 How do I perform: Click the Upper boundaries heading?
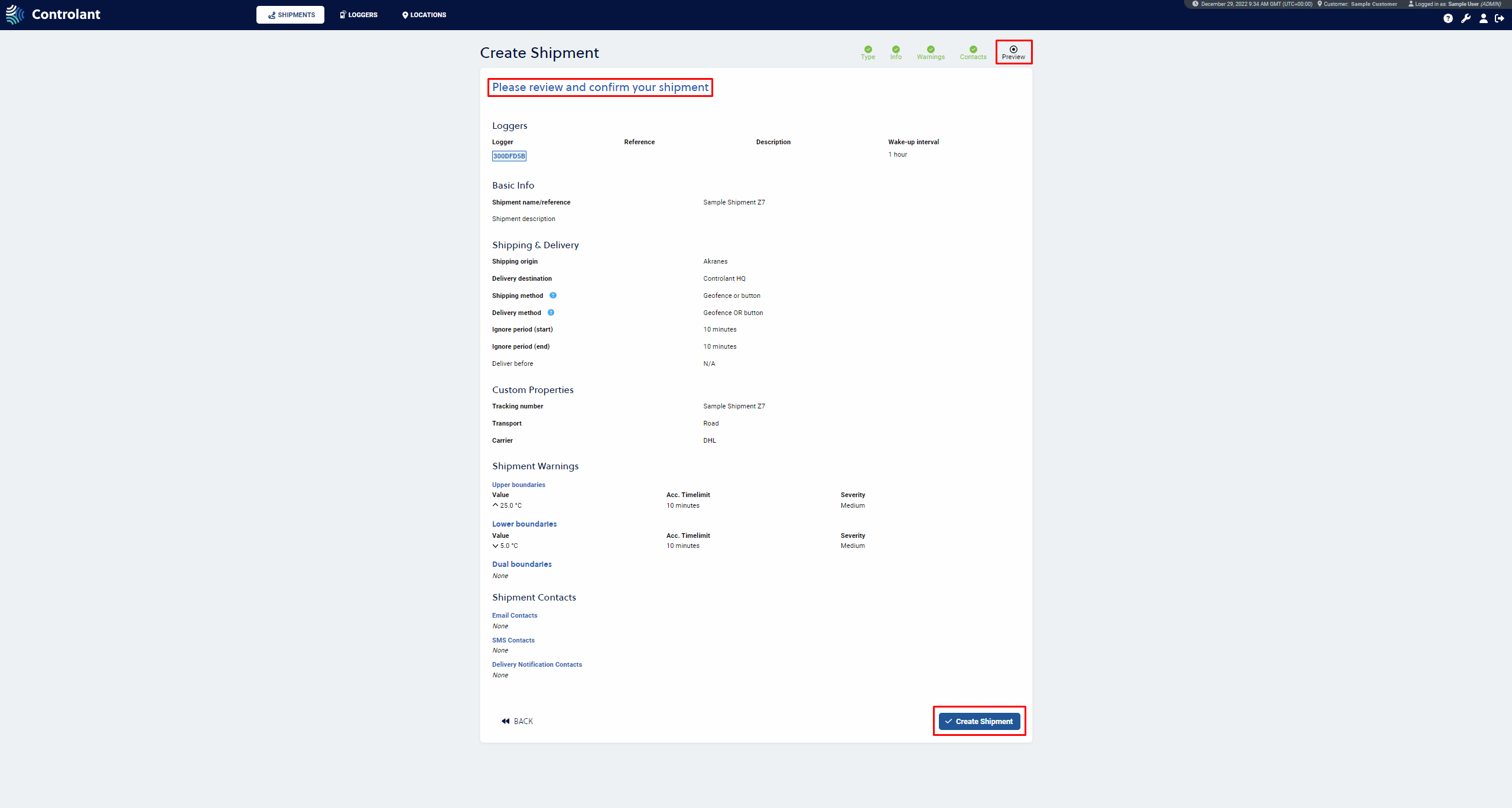click(x=519, y=485)
